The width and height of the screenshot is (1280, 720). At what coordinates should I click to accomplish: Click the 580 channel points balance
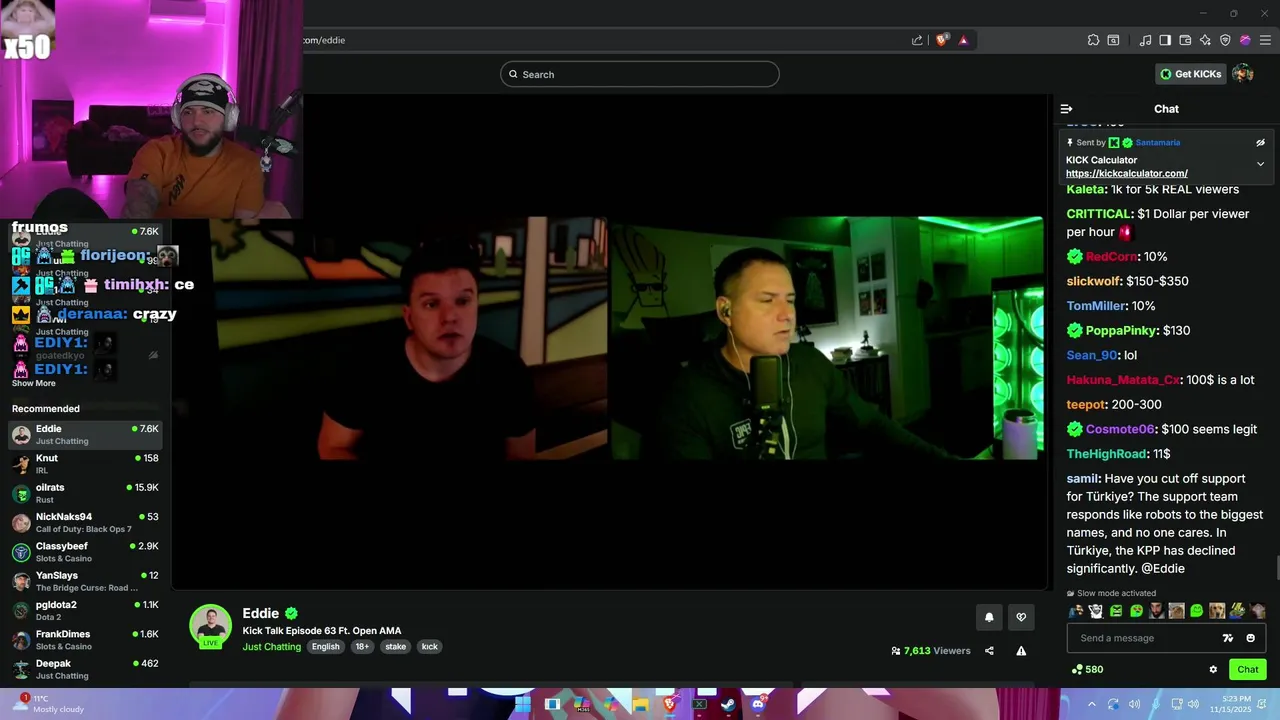pyautogui.click(x=1087, y=670)
